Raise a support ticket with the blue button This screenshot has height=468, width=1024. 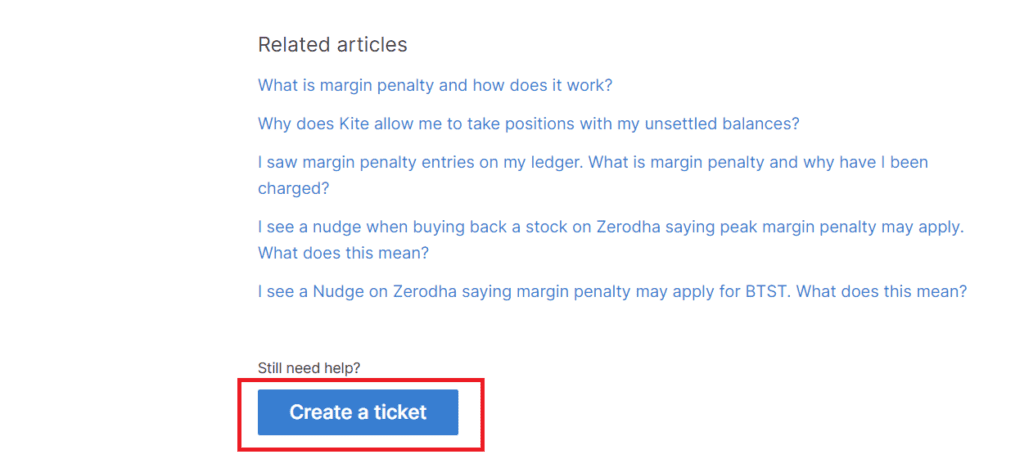click(x=358, y=412)
